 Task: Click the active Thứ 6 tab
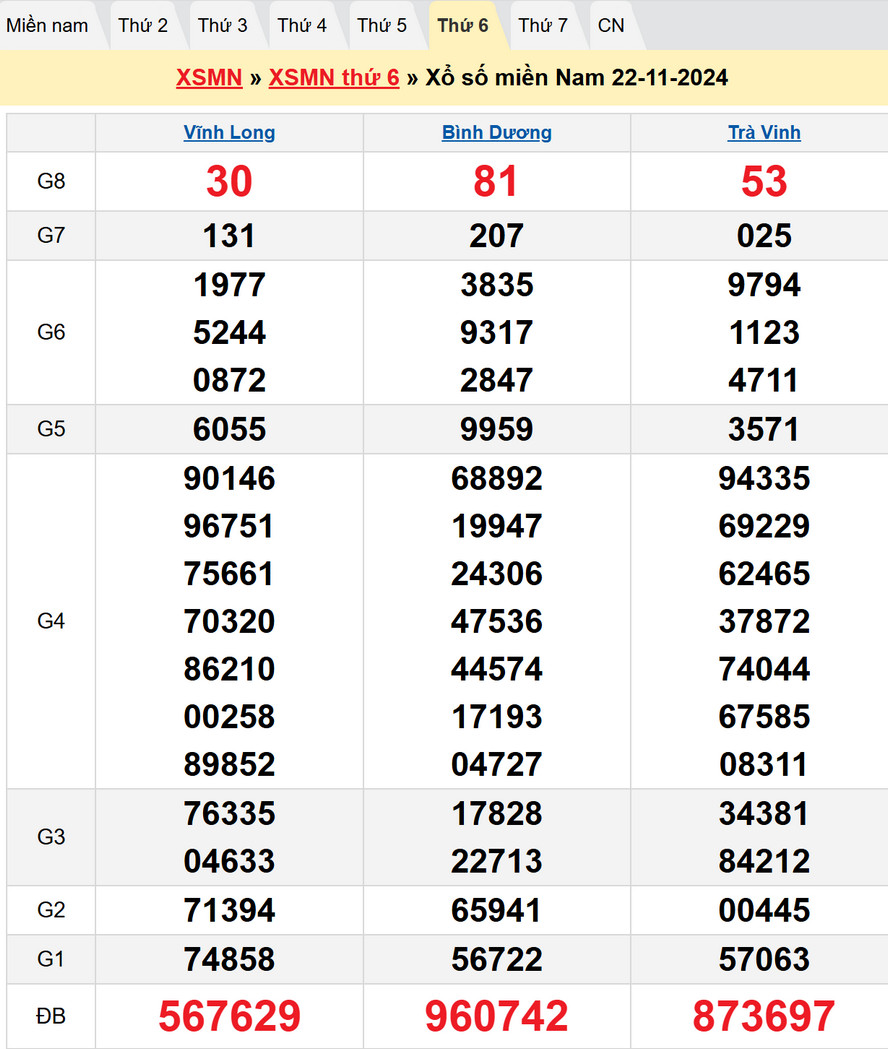(x=463, y=26)
